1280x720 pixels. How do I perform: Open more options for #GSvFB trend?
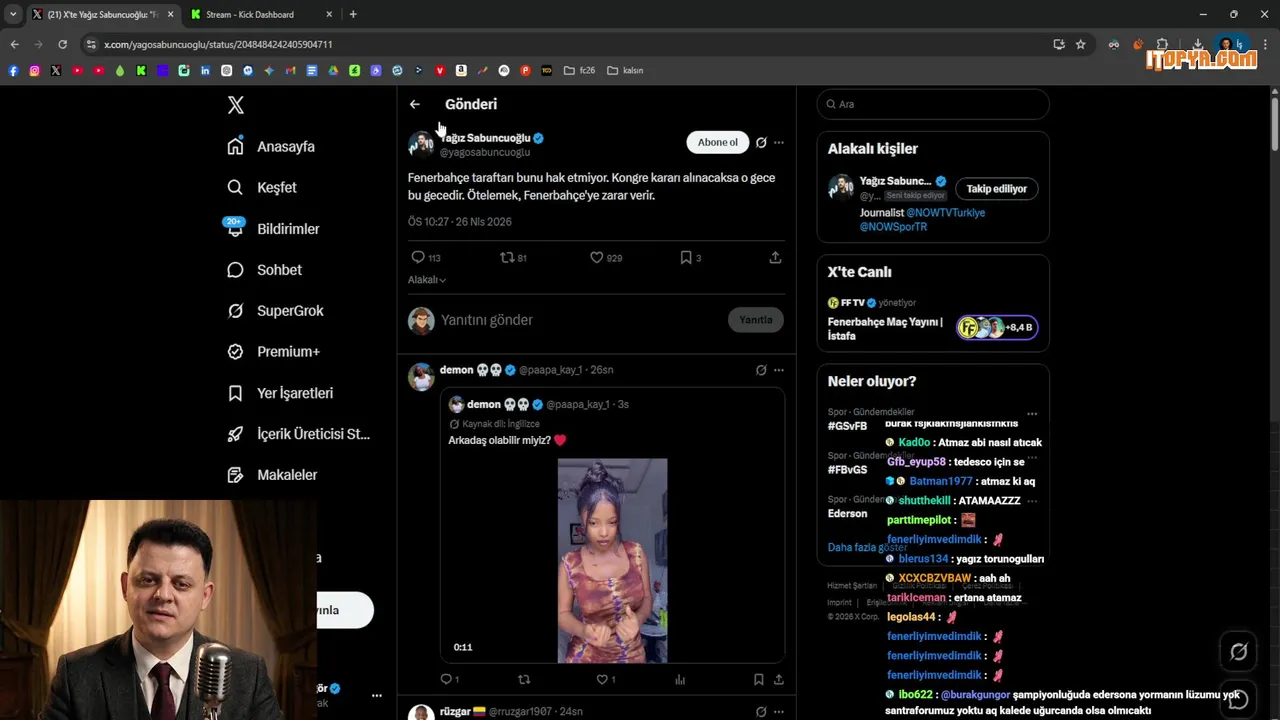click(x=1032, y=414)
